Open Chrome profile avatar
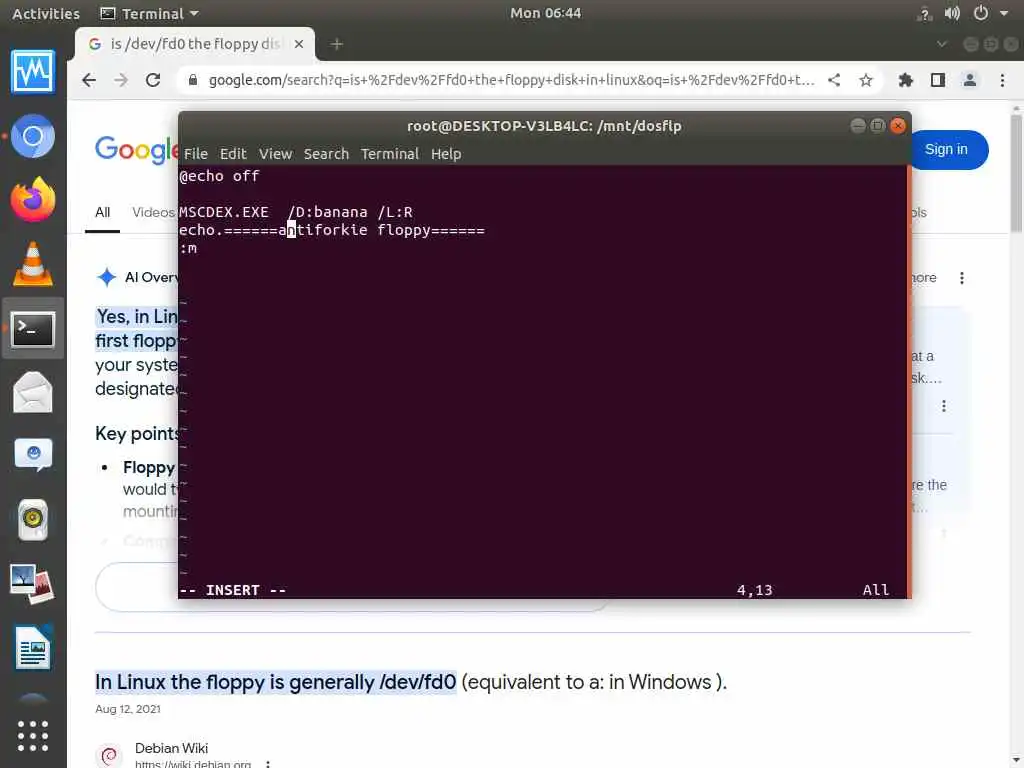 pos(970,80)
